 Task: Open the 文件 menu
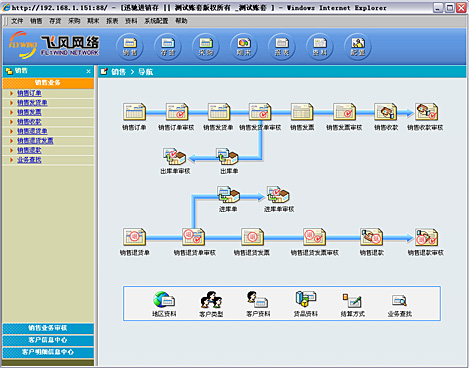coord(17,21)
